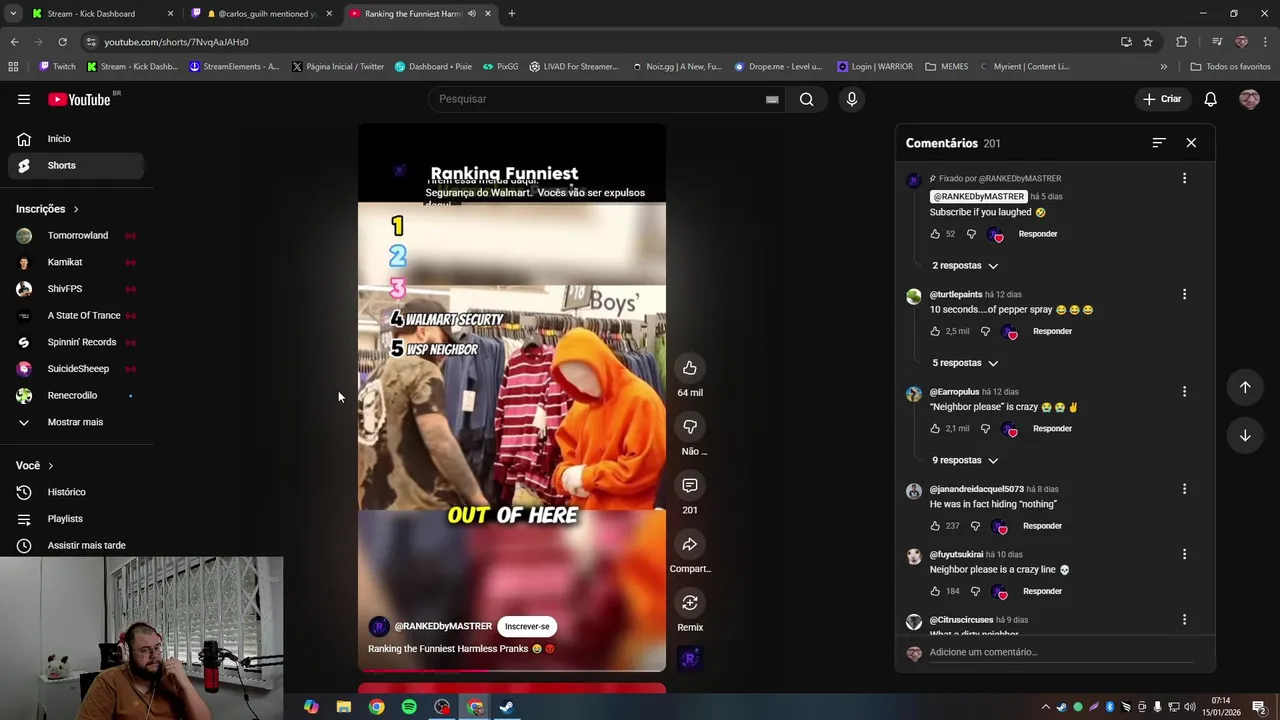Dislike the Earropulus comment

985,428
